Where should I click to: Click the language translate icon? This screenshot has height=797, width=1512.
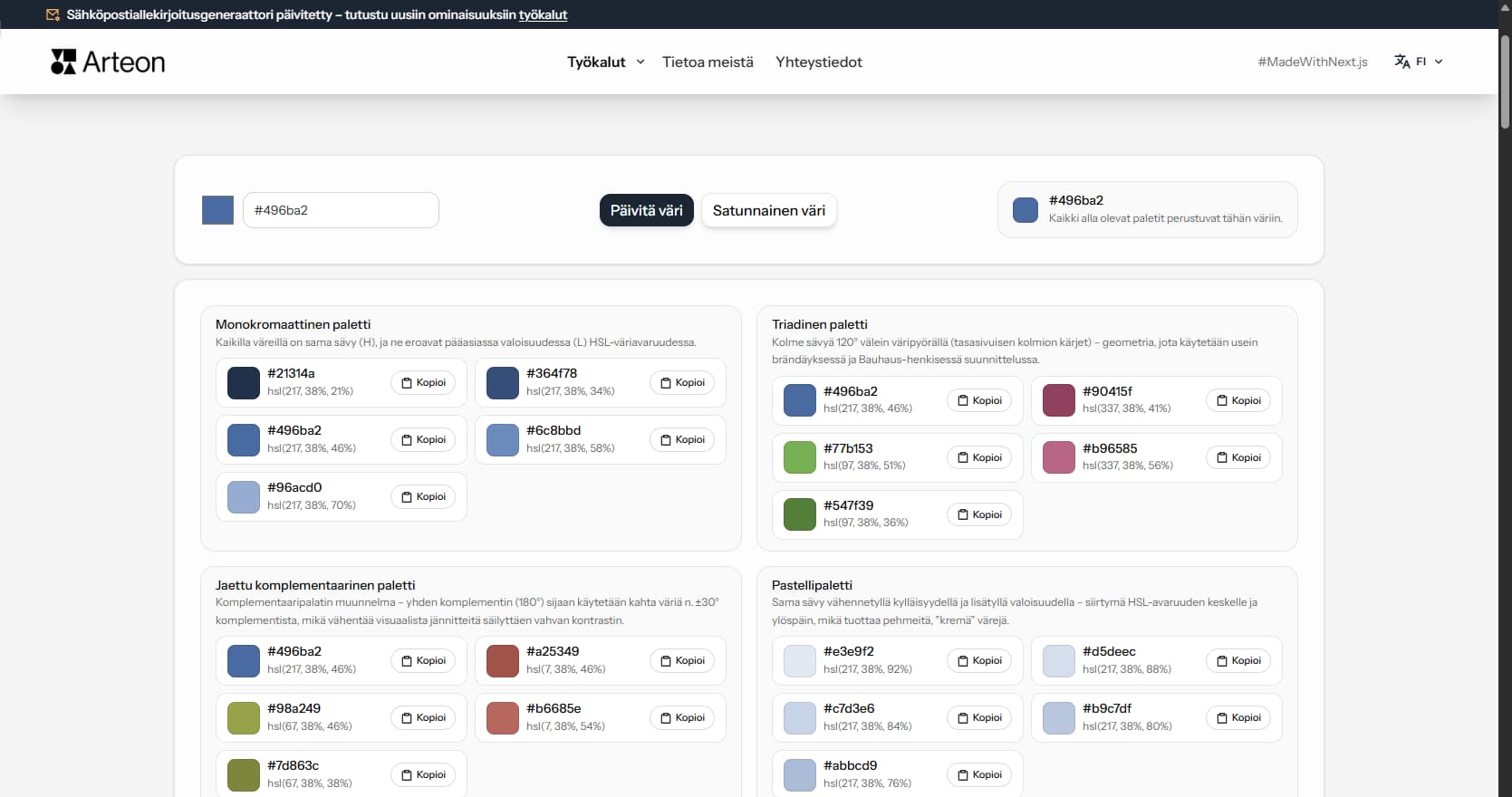tap(1401, 62)
